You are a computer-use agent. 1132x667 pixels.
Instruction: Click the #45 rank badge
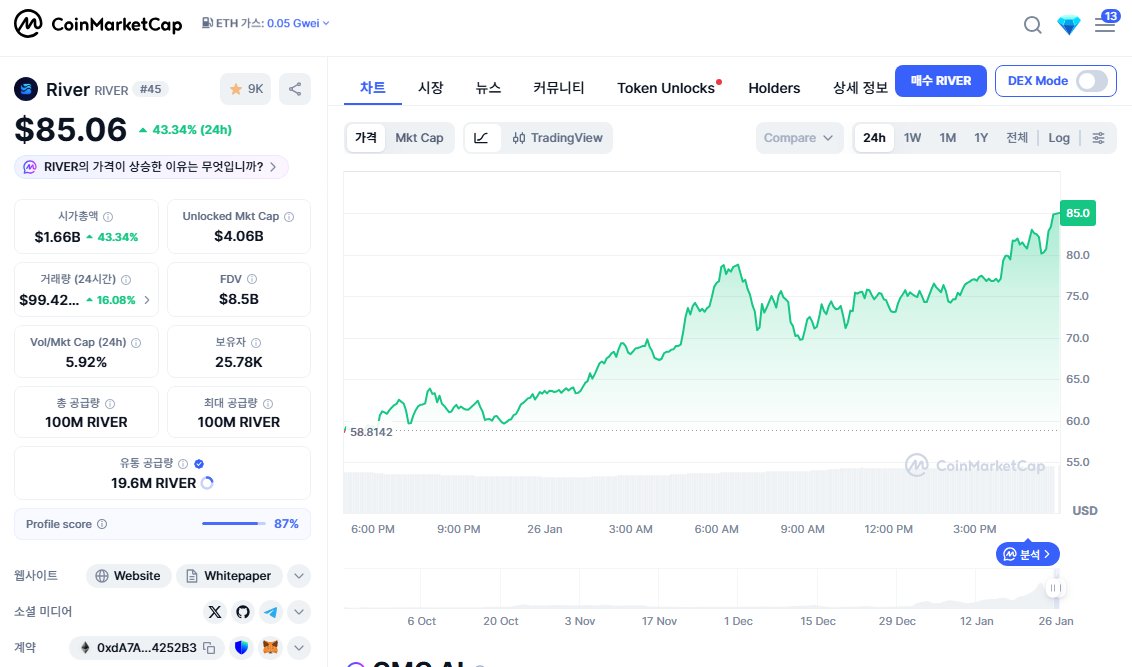tap(150, 89)
